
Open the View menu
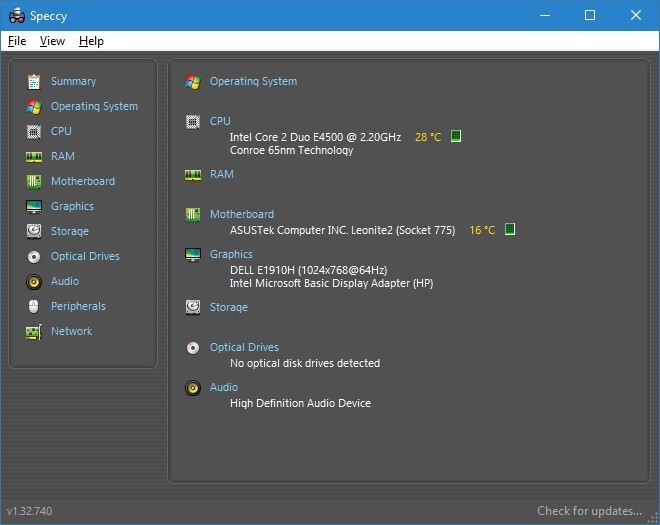pos(52,41)
